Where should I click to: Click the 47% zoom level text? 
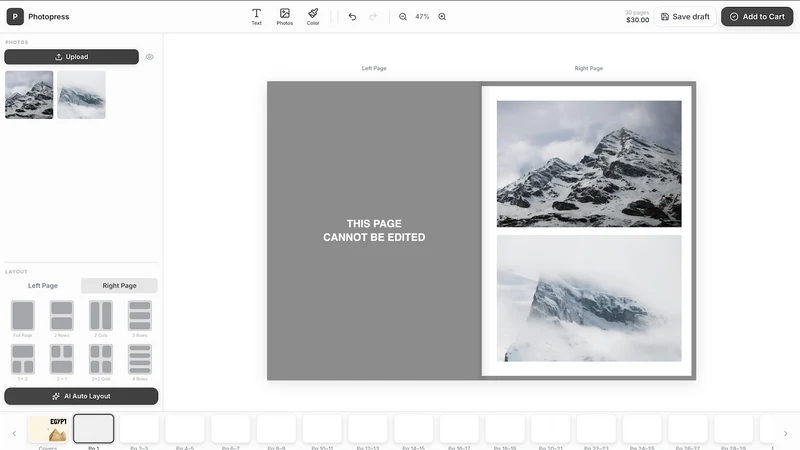[422, 16]
